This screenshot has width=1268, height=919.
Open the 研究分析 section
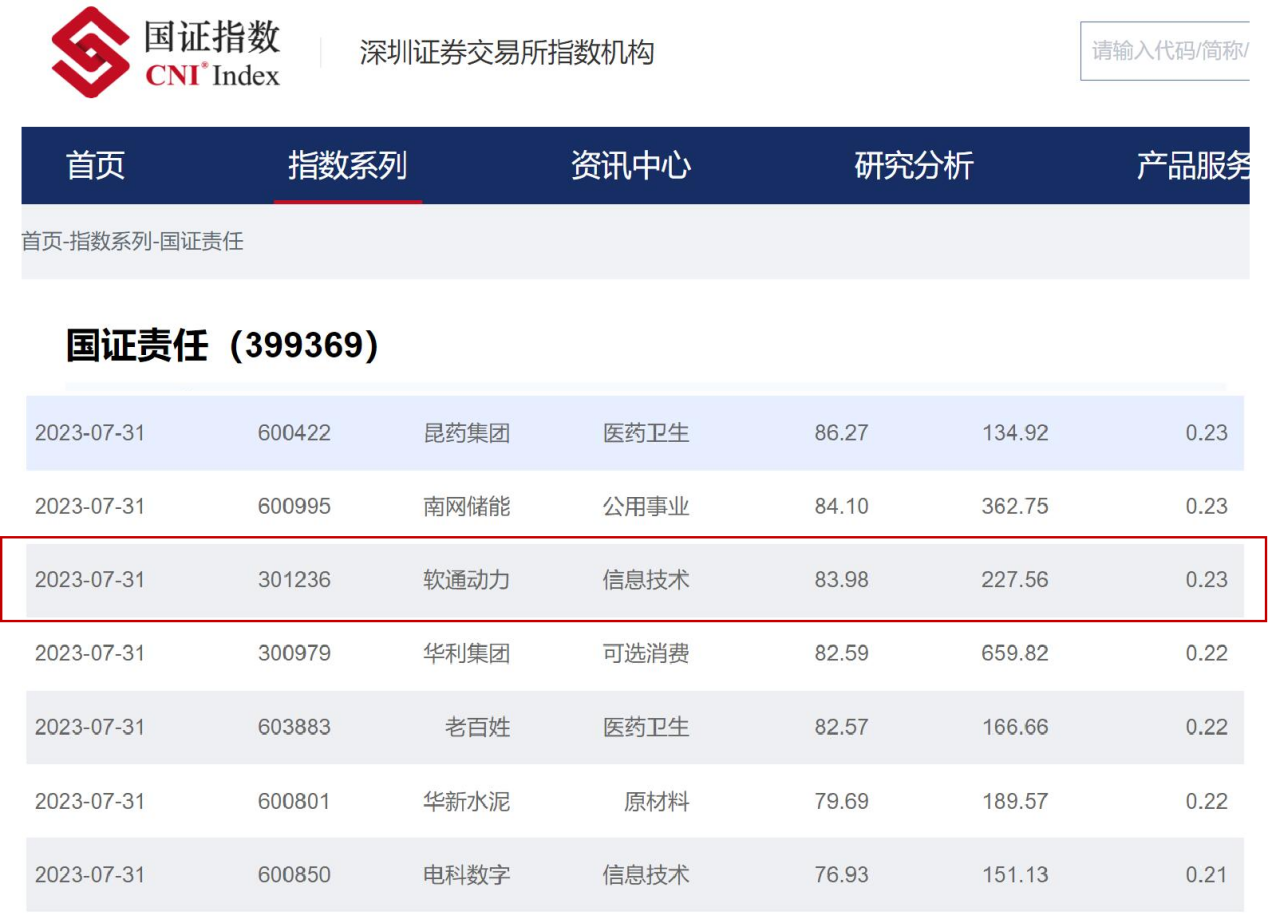[915, 166]
